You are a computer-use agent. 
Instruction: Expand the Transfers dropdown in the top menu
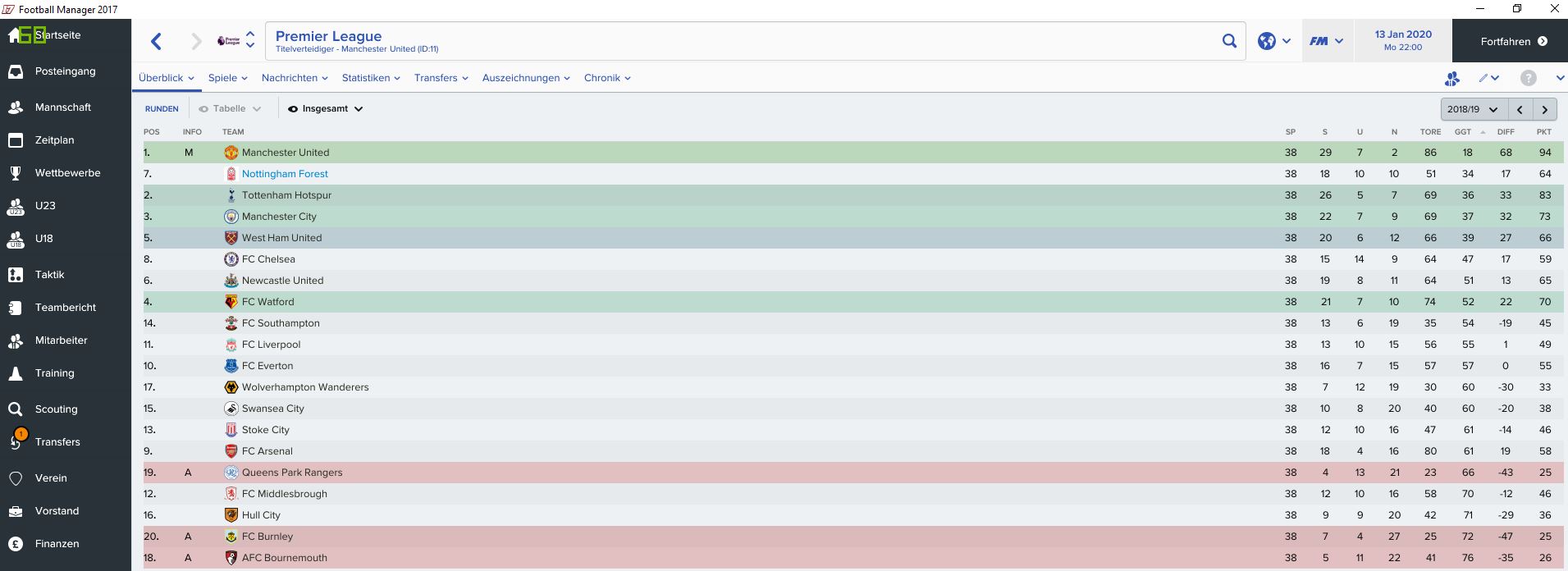tap(441, 78)
